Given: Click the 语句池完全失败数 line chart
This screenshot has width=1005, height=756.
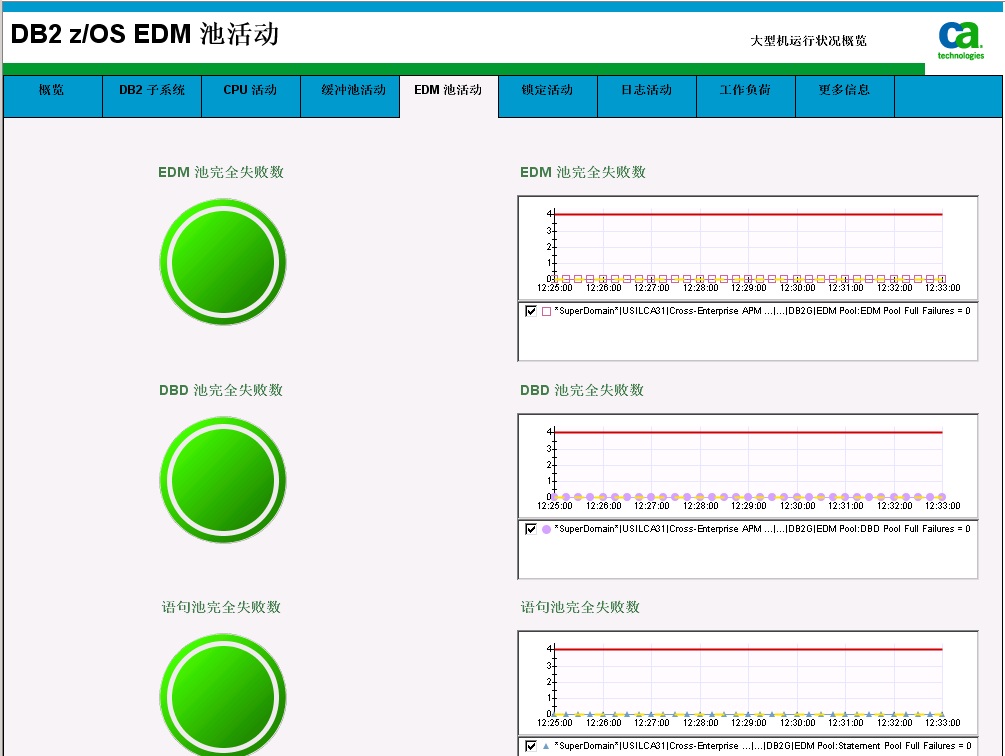Looking at the screenshot, I should click(x=748, y=684).
